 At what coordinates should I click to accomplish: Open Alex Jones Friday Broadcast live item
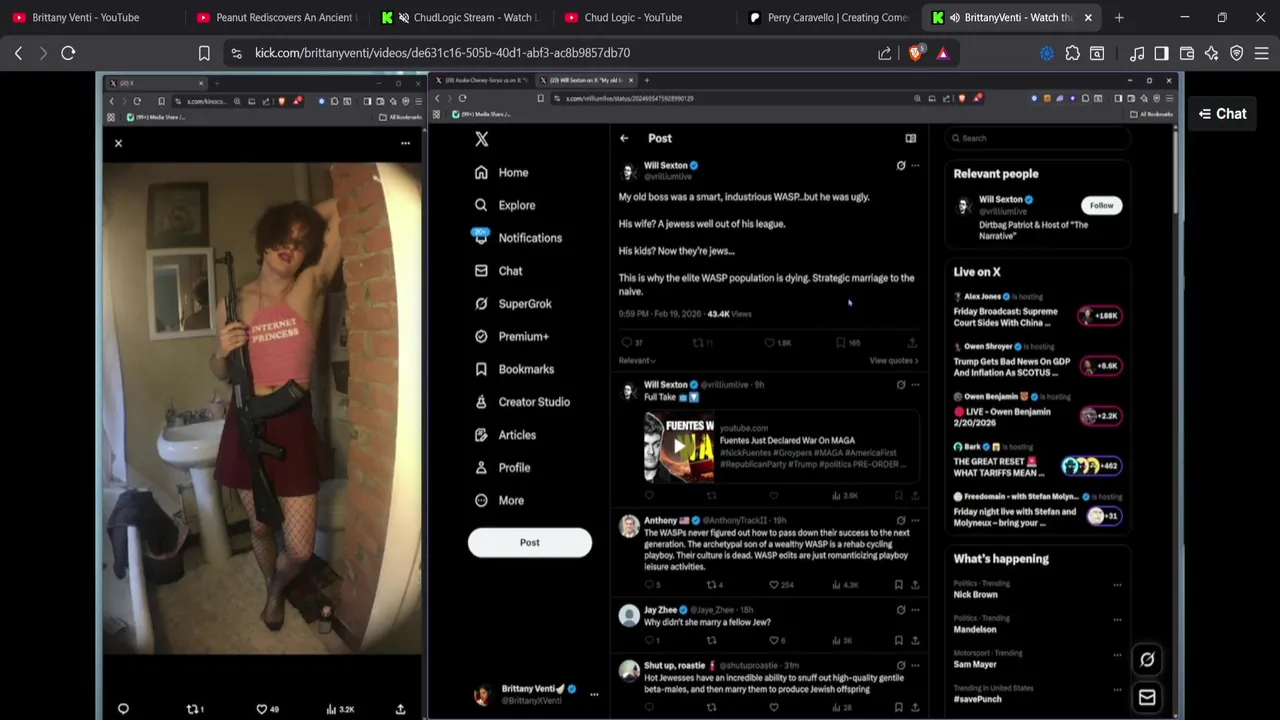pyautogui.click(x=1037, y=310)
